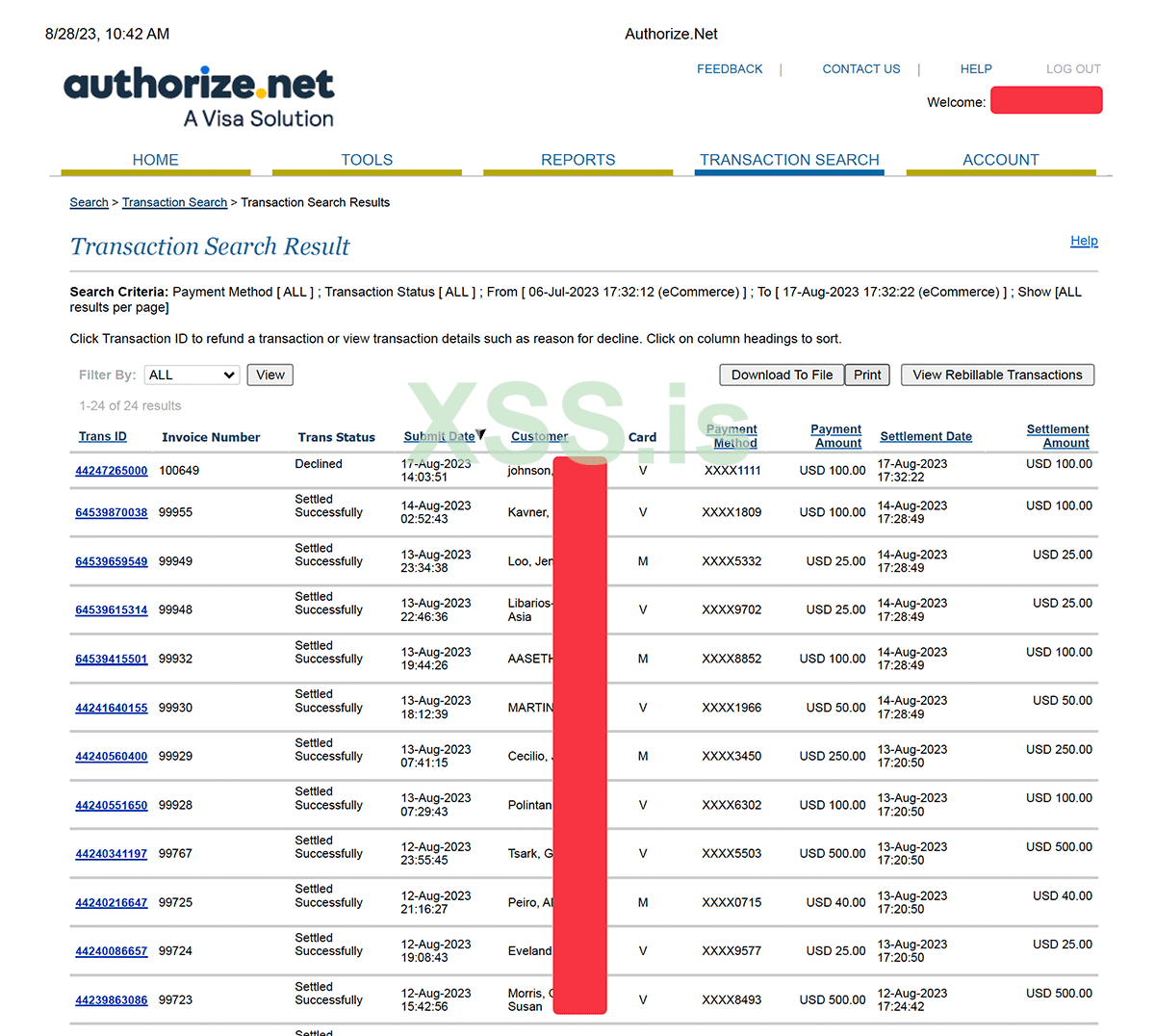Screen dimensions: 1155x1036
Task: Open the Filter By dropdown
Action: (191, 375)
